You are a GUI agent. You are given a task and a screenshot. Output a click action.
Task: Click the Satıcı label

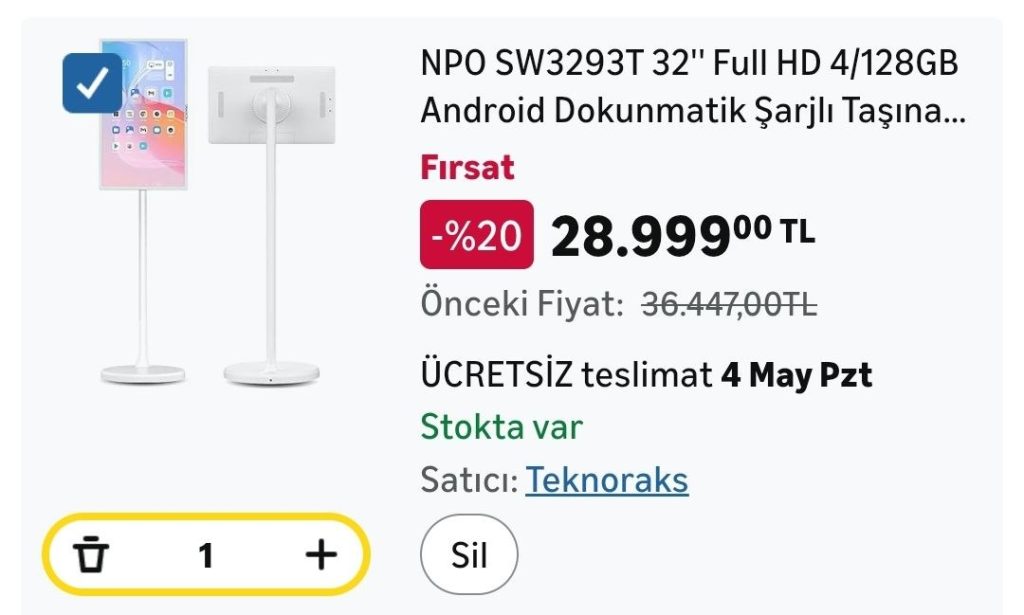point(468,481)
